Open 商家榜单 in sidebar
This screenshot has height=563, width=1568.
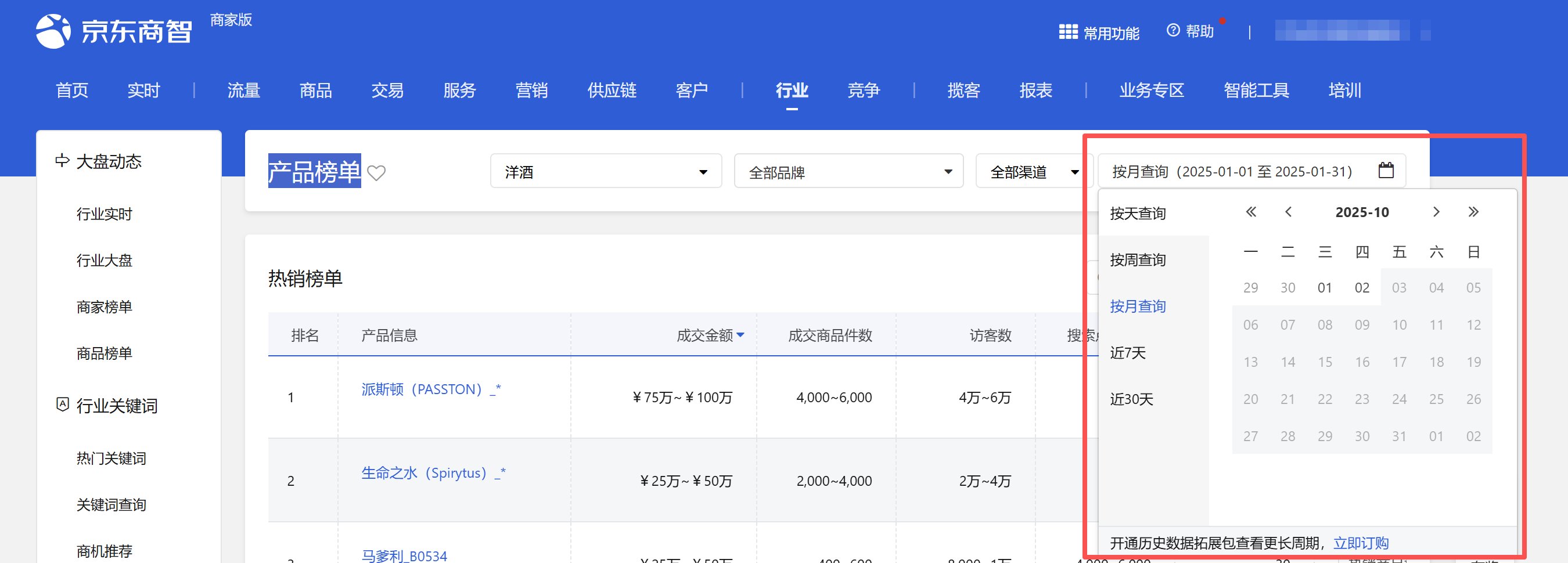click(x=104, y=307)
